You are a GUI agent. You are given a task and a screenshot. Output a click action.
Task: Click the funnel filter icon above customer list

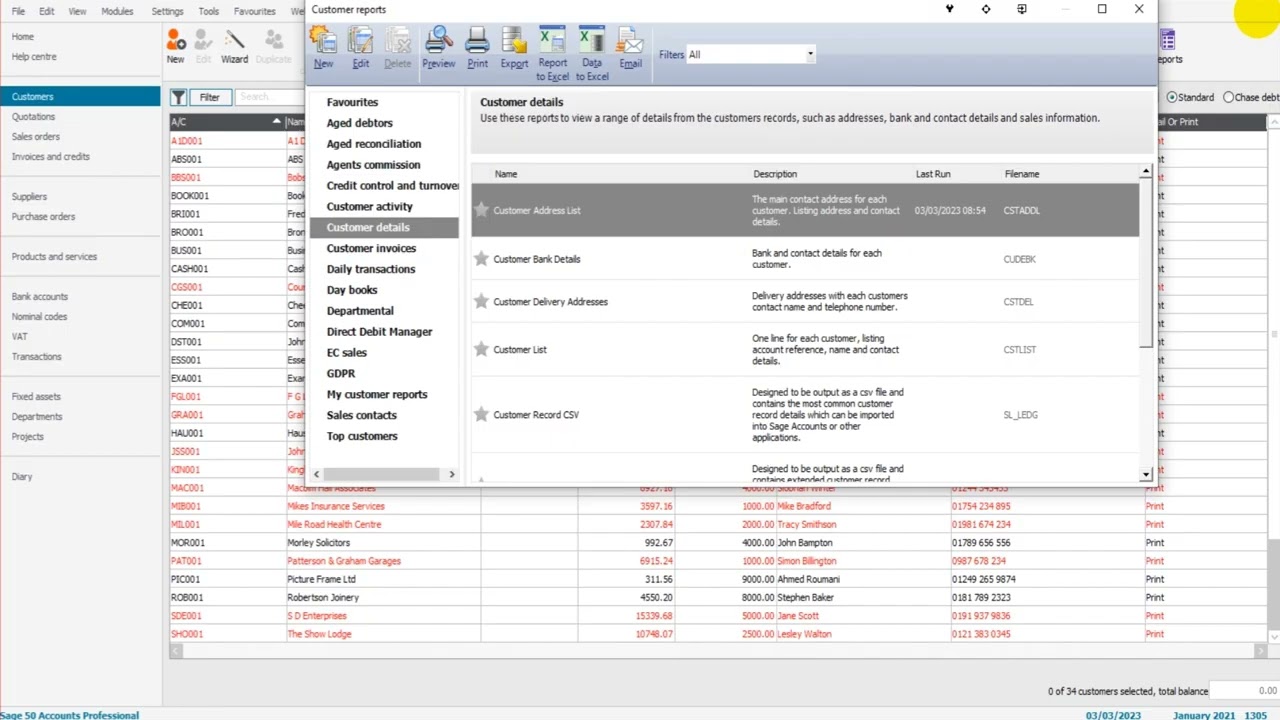pyautogui.click(x=178, y=97)
